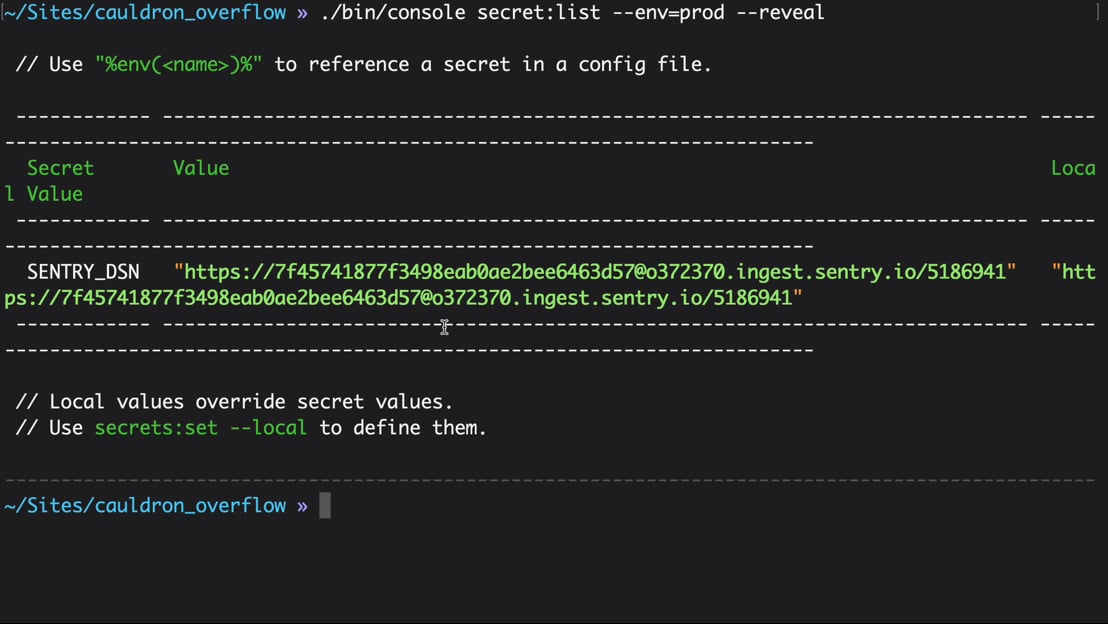Click the » prompt symbol on top line
This screenshot has width=1108, height=624.
click(302, 13)
